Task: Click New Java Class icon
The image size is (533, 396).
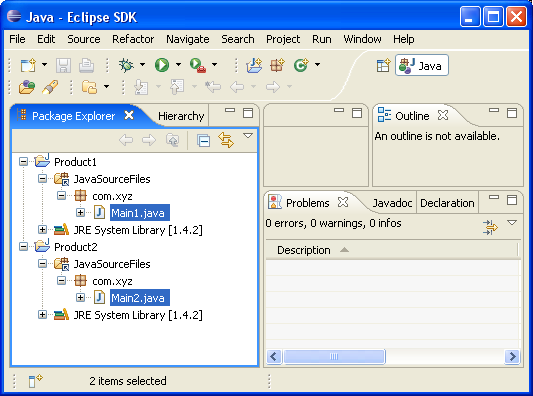Action: (x=301, y=65)
